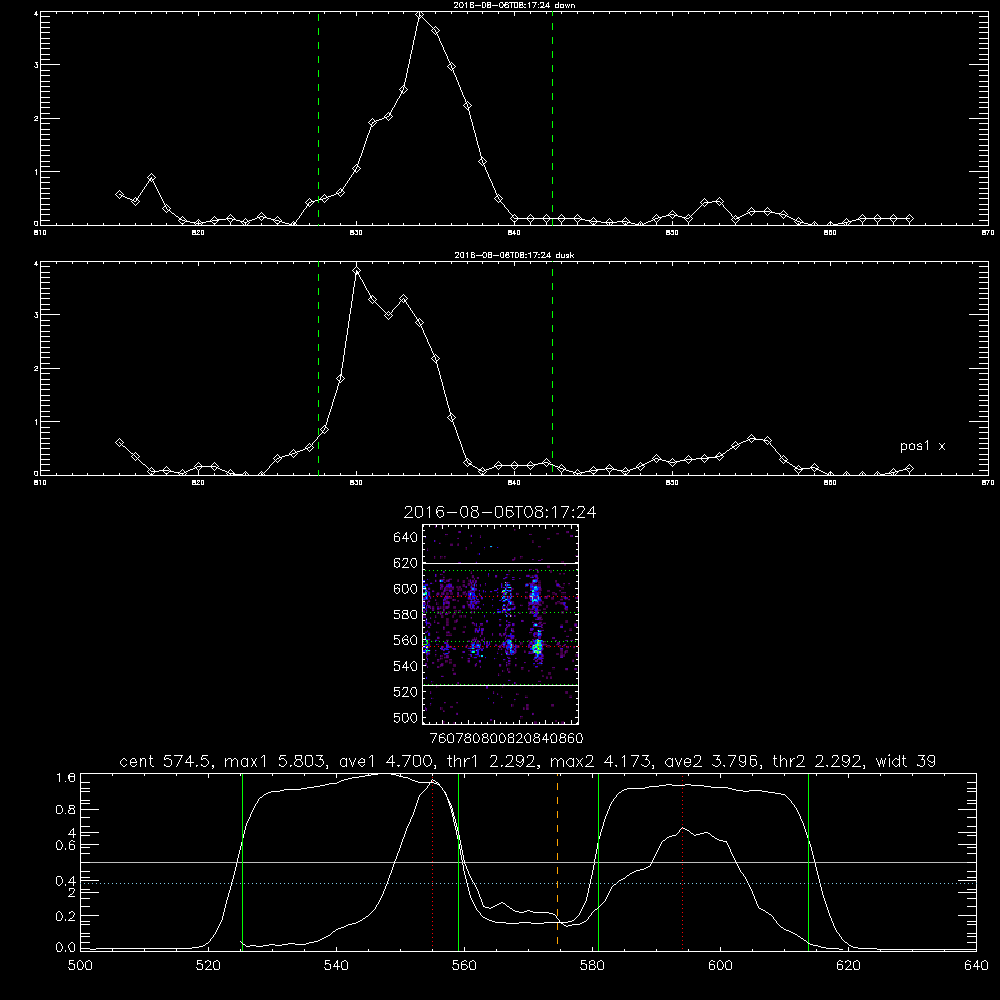Click the highest peak marker in dusk plot
1000x1000 pixels.
[357, 271]
